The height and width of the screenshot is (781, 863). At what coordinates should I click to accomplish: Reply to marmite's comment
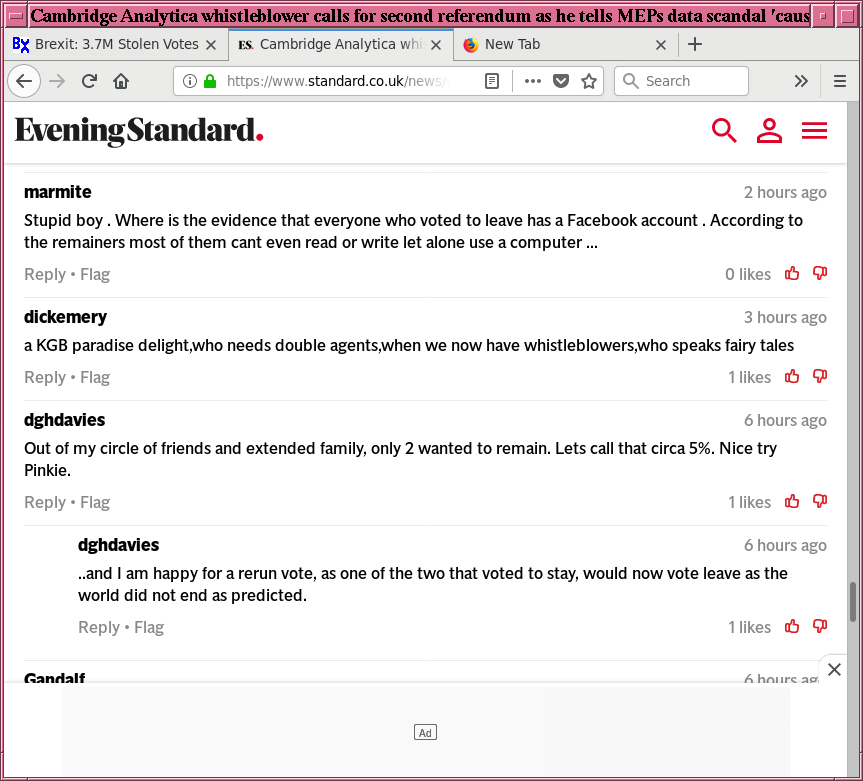[45, 274]
